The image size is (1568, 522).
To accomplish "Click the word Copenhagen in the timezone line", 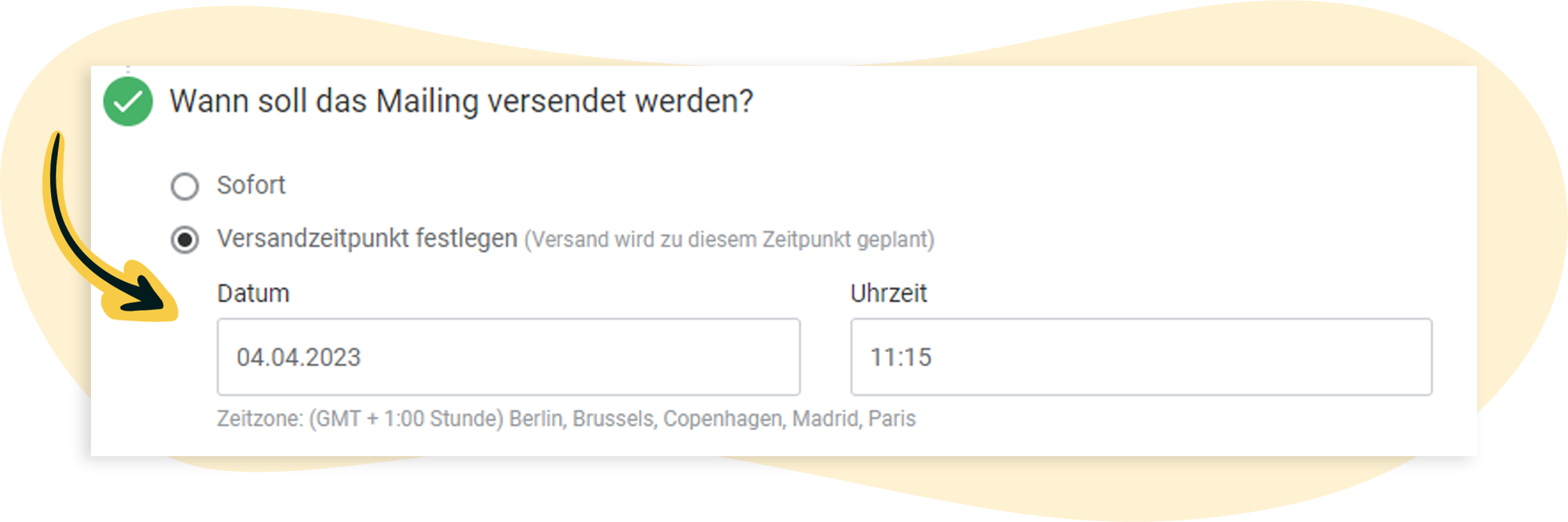I will (723, 419).
